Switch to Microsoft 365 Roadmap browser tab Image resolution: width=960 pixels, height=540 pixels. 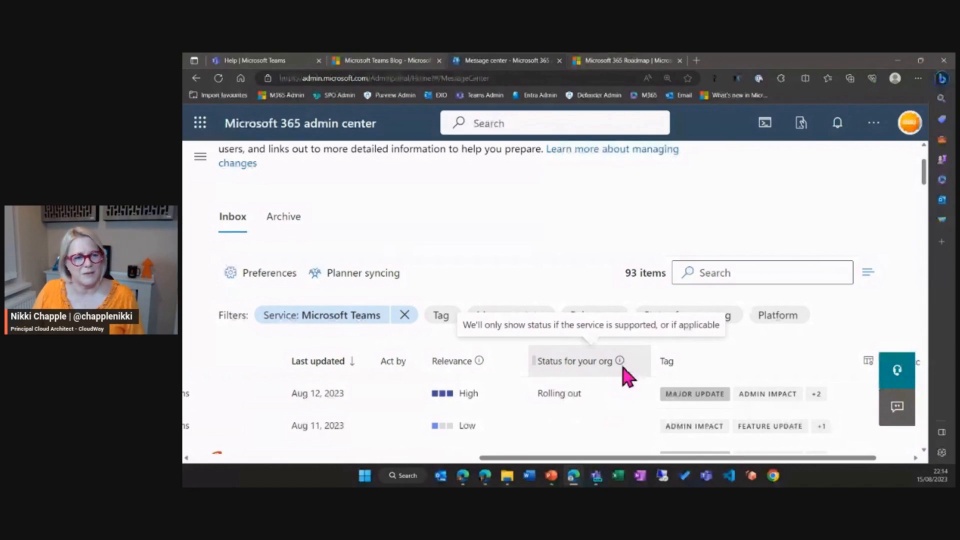coord(627,60)
